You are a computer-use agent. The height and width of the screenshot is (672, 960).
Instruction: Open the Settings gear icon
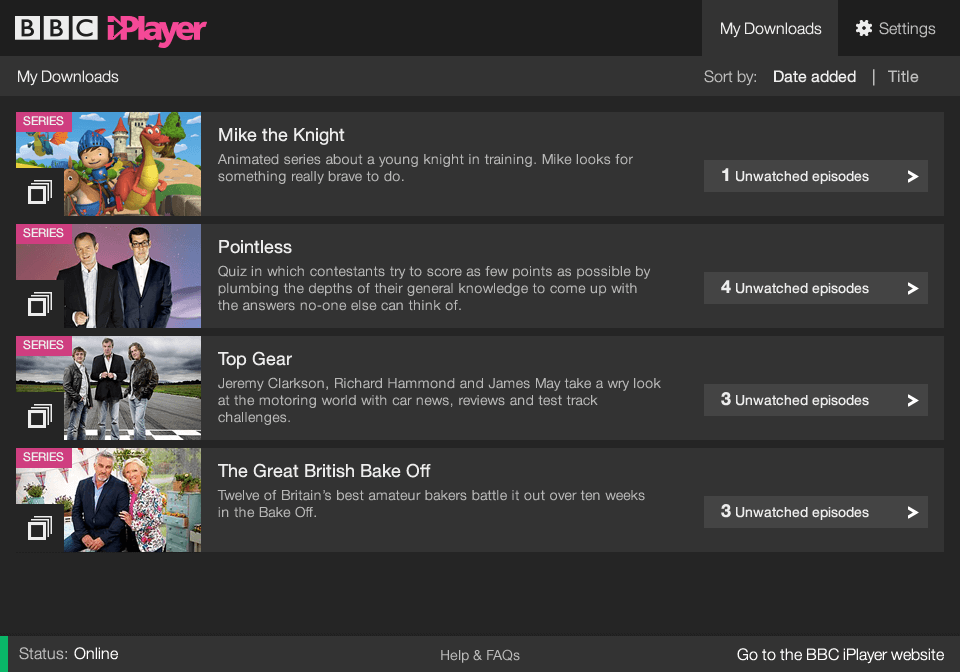[x=864, y=28]
